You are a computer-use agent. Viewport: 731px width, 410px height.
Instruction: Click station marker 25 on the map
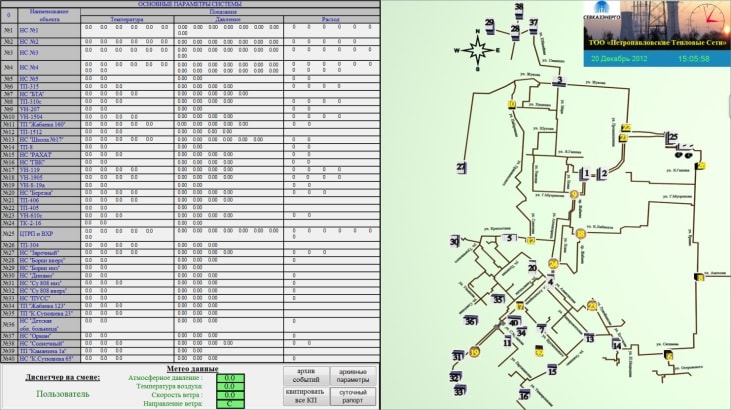coord(673,137)
